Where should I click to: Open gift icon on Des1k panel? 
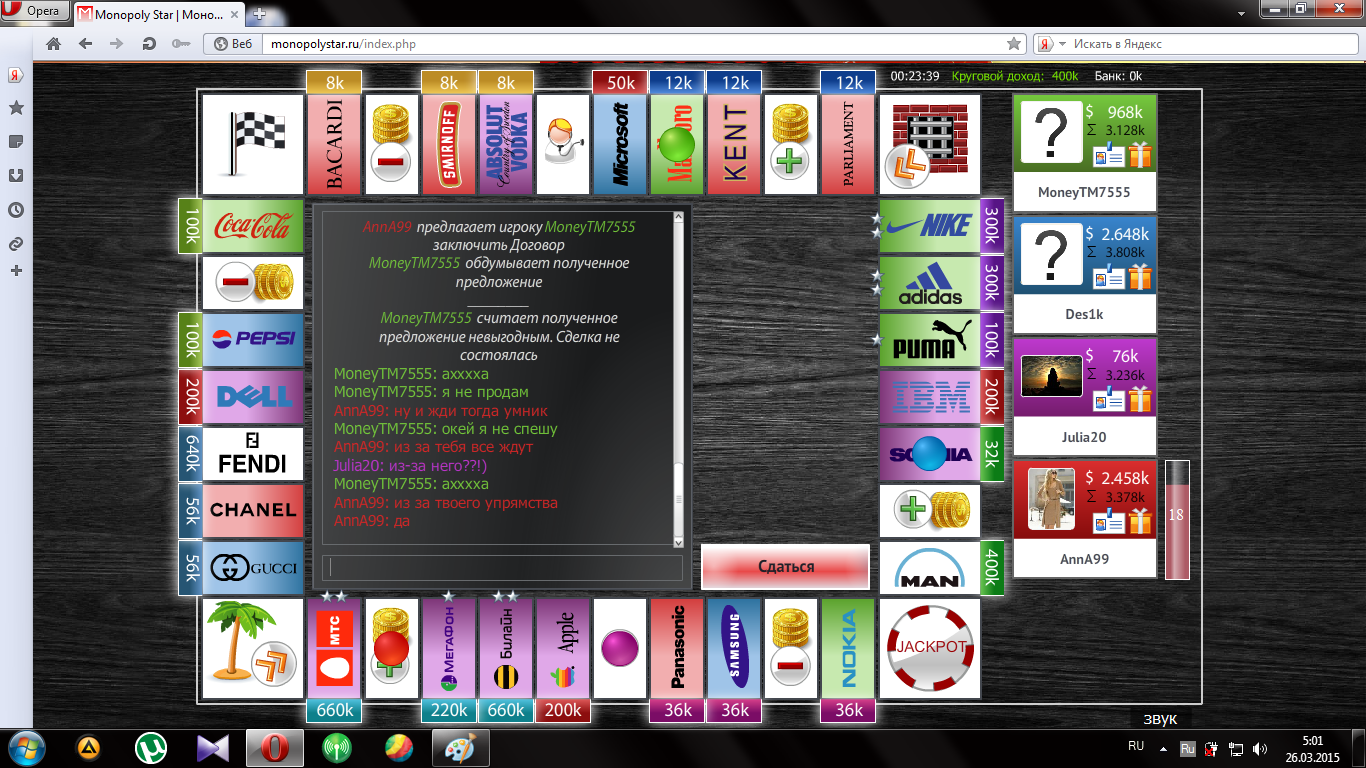(1140, 277)
